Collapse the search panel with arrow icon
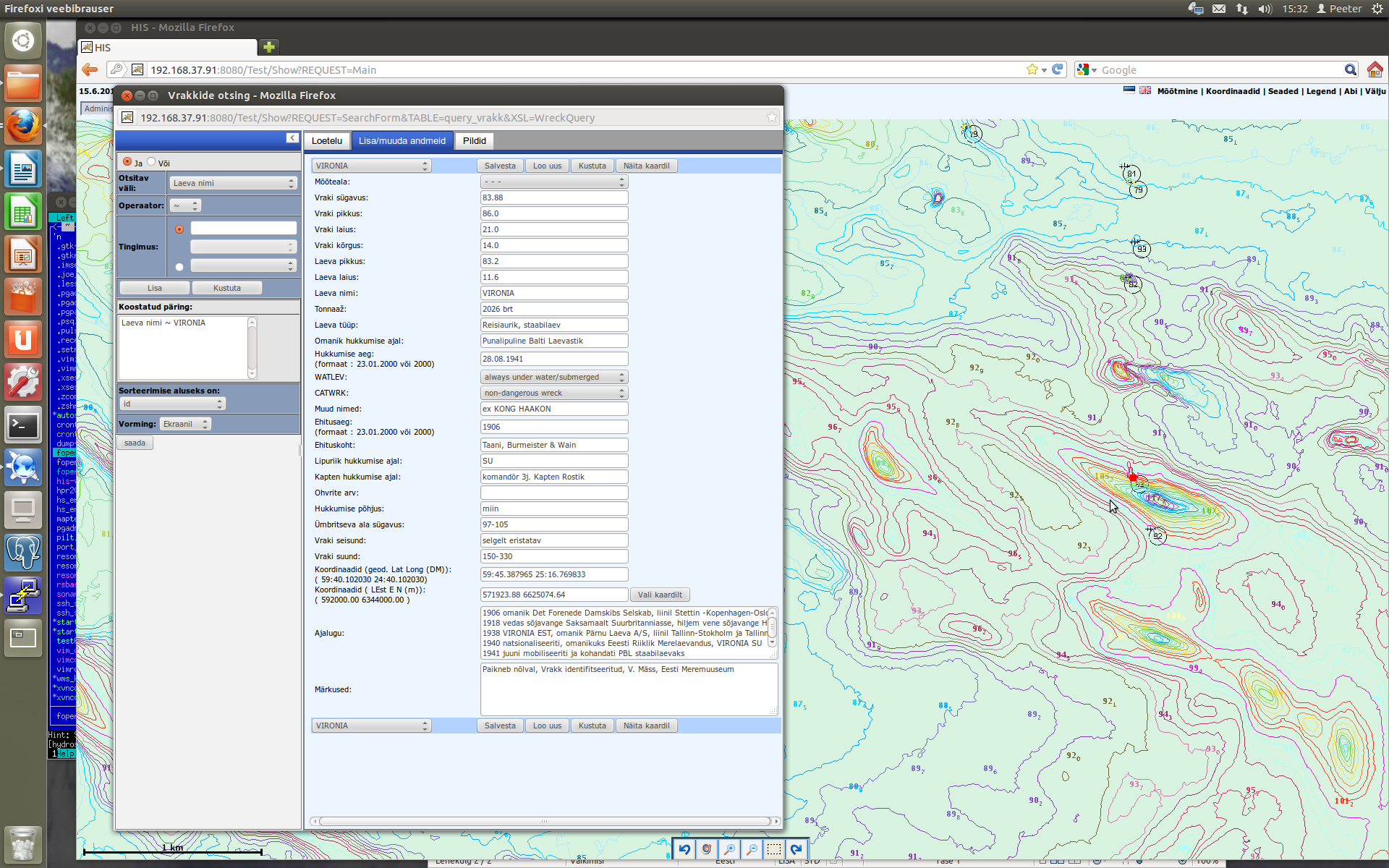This screenshot has height=868, width=1389. tap(292, 138)
